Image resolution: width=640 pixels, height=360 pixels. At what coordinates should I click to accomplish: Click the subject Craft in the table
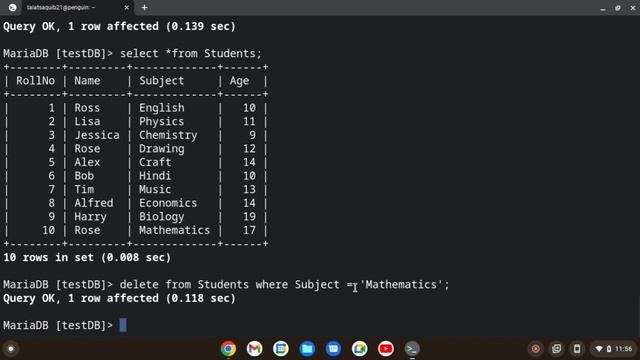click(155, 162)
